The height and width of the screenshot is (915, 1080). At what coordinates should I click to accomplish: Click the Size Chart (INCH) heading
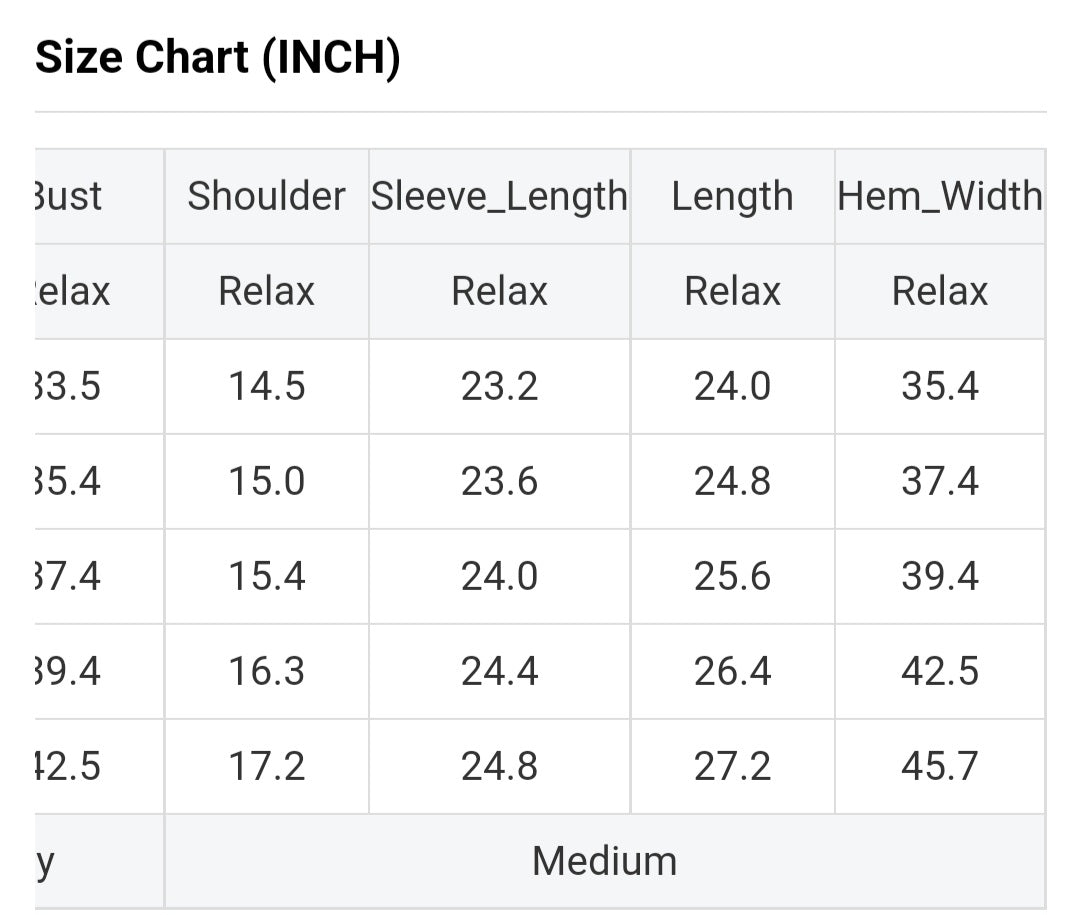click(x=218, y=58)
